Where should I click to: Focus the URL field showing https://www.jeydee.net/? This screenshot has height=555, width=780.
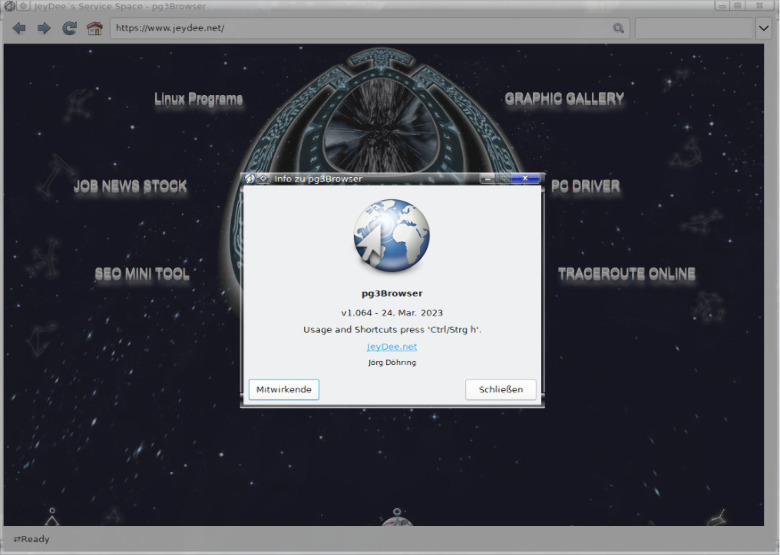(x=369, y=28)
